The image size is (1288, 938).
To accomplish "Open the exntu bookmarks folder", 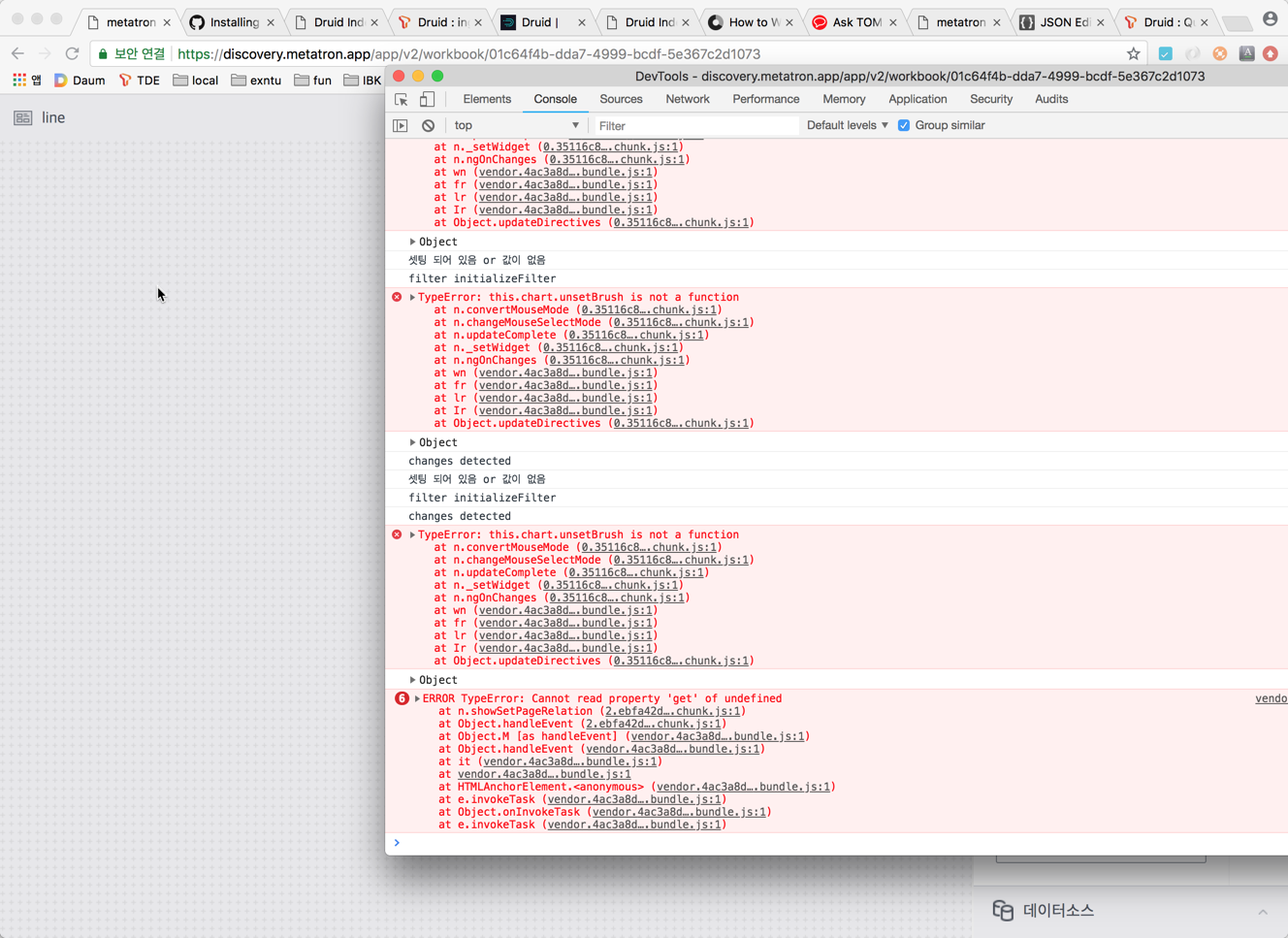I will pyautogui.click(x=256, y=80).
